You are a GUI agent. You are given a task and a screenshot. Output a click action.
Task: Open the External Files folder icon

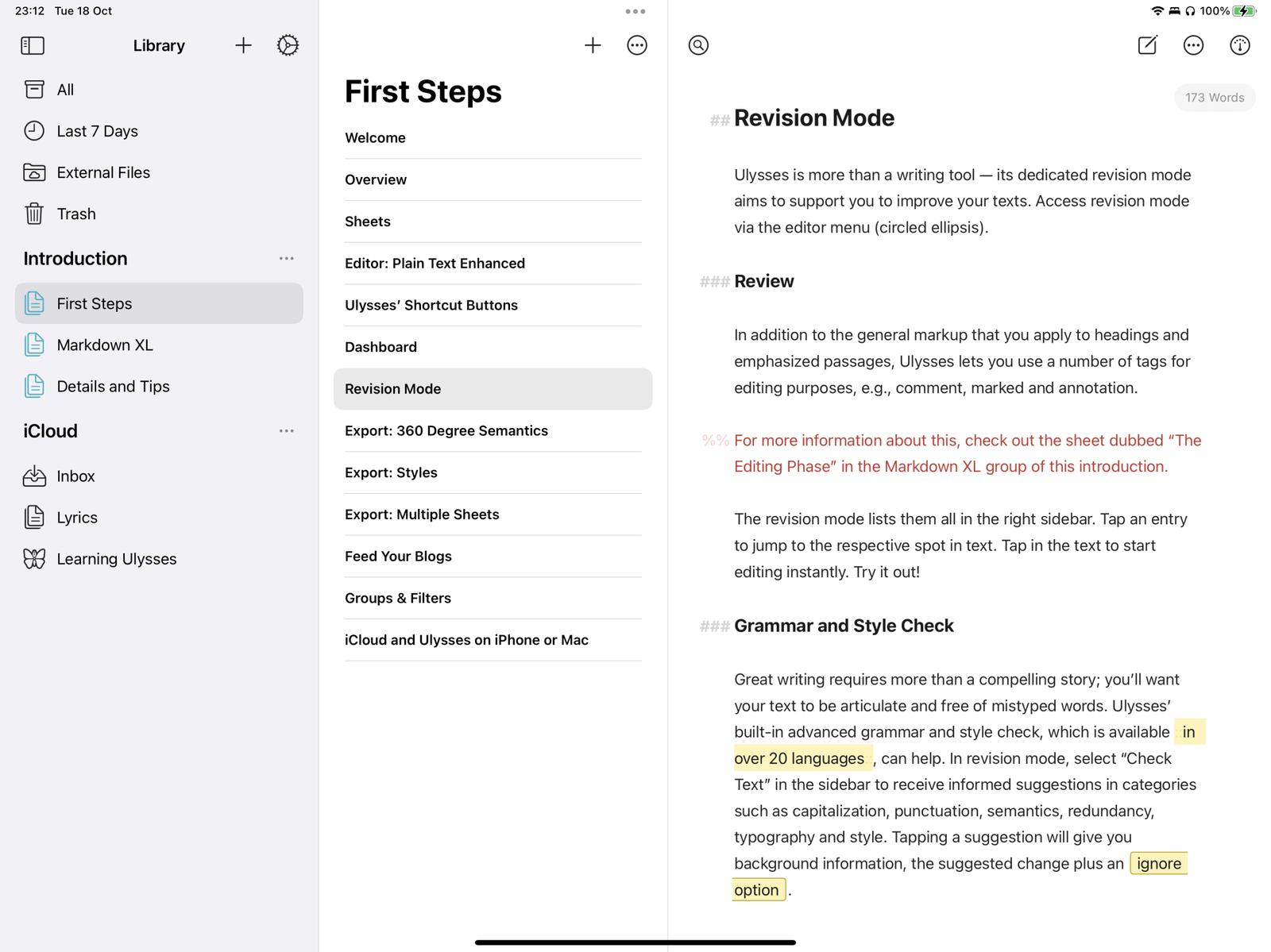34,172
